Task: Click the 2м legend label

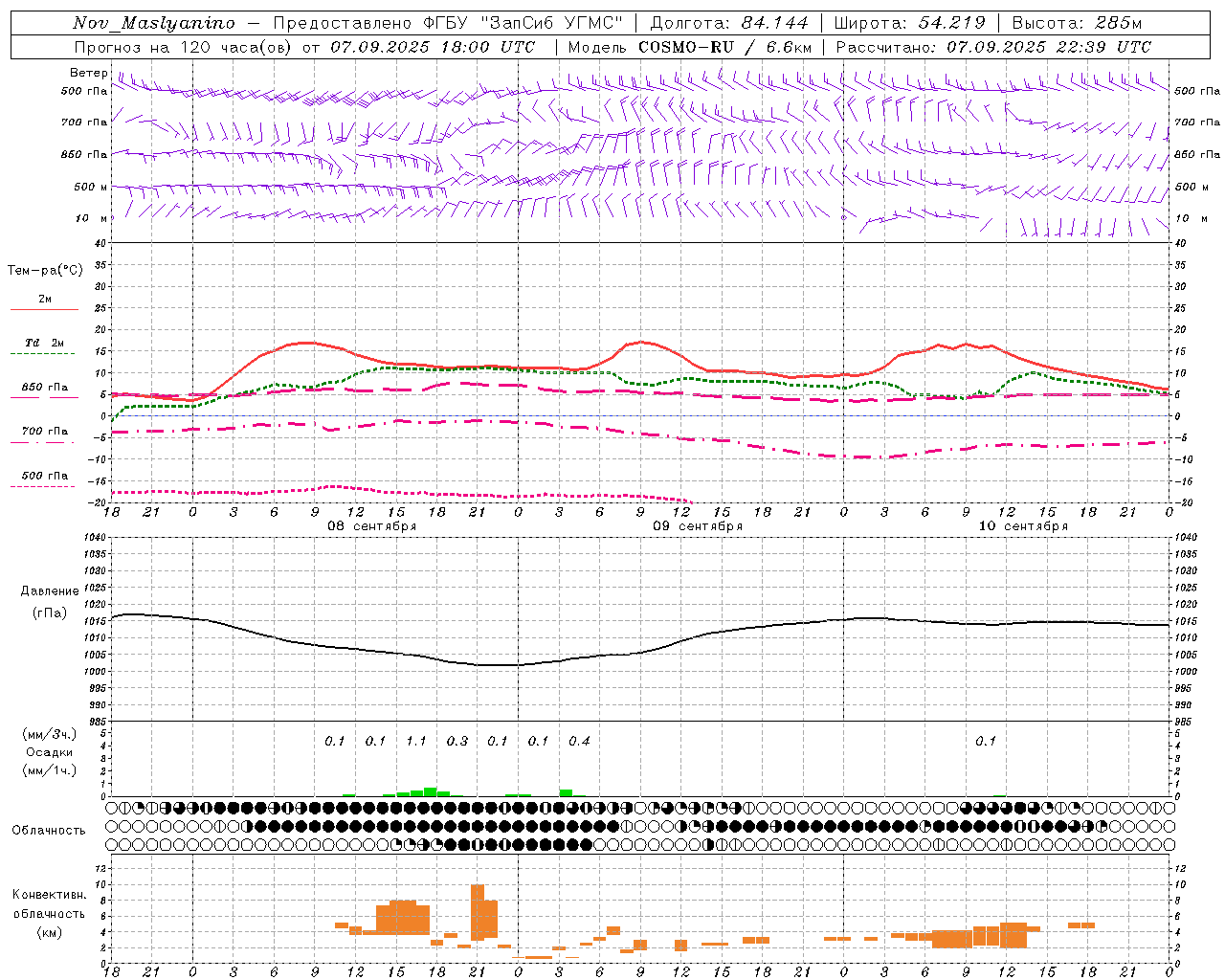Action: (45, 300)
